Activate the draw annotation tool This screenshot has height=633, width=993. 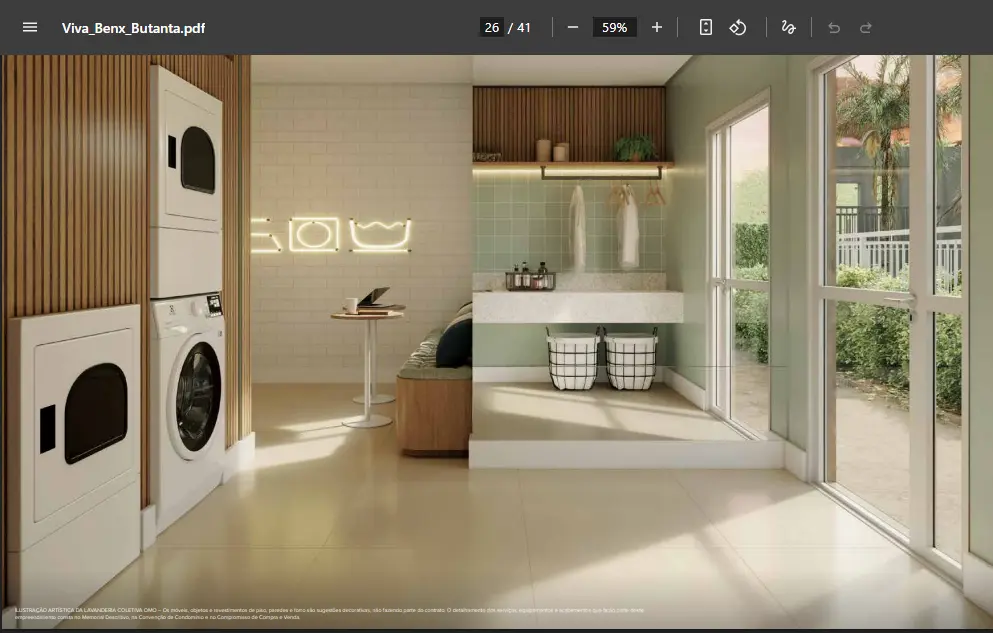[x=789, y=27]
